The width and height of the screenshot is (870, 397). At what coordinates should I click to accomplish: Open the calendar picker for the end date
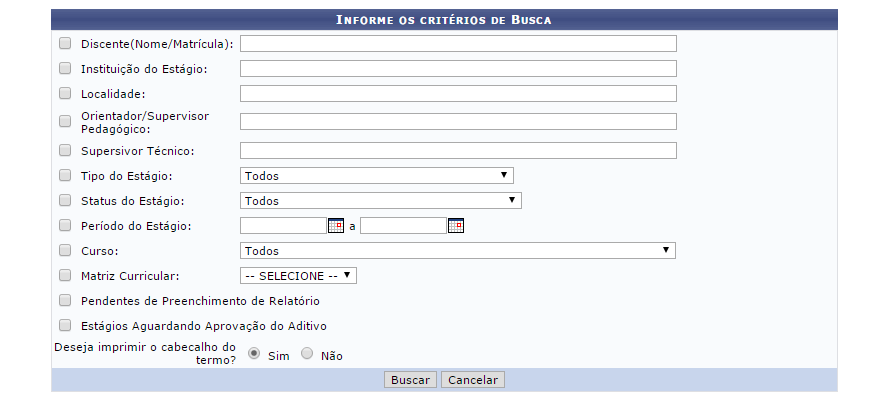tap(456, 226)
